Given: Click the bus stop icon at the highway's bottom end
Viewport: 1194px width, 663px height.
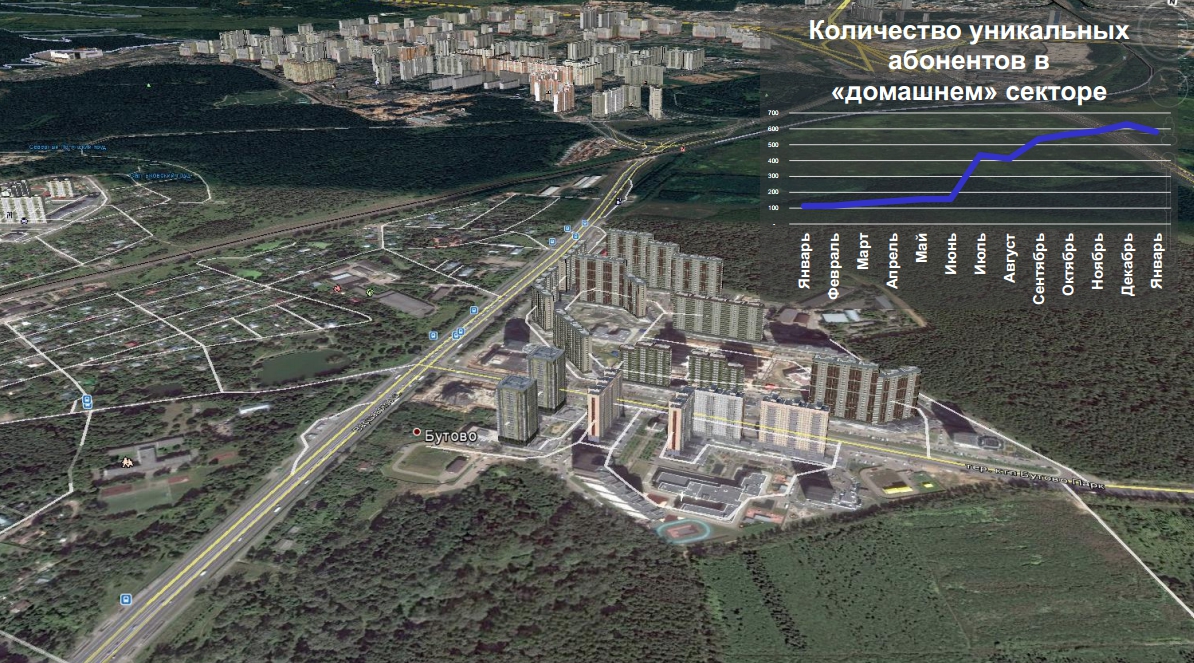Looking at the screenshot, I should tap(125, 599).
